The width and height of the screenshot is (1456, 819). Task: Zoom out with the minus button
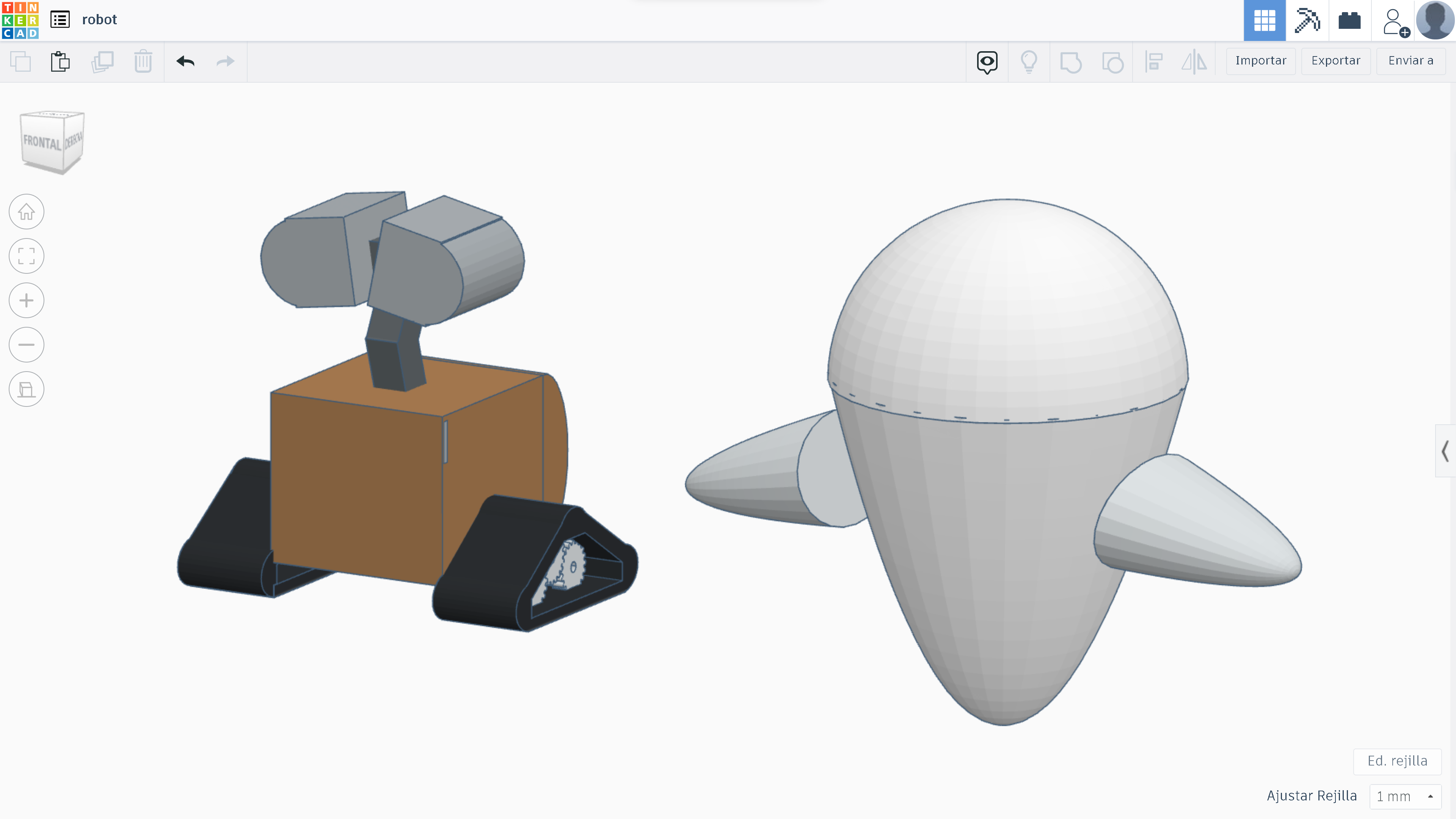(27, 345)
